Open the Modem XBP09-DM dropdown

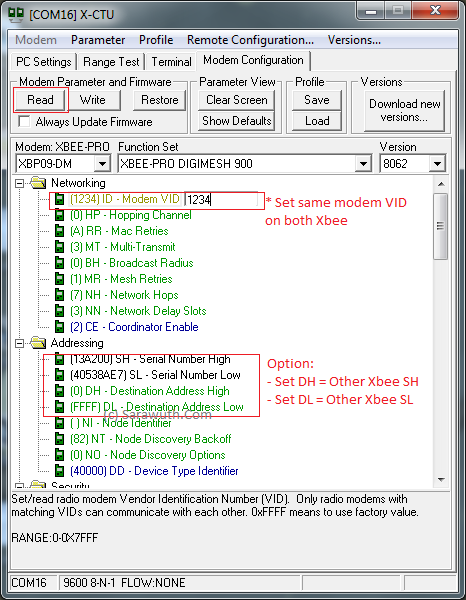pyautogui.click(x=102, y=164)
